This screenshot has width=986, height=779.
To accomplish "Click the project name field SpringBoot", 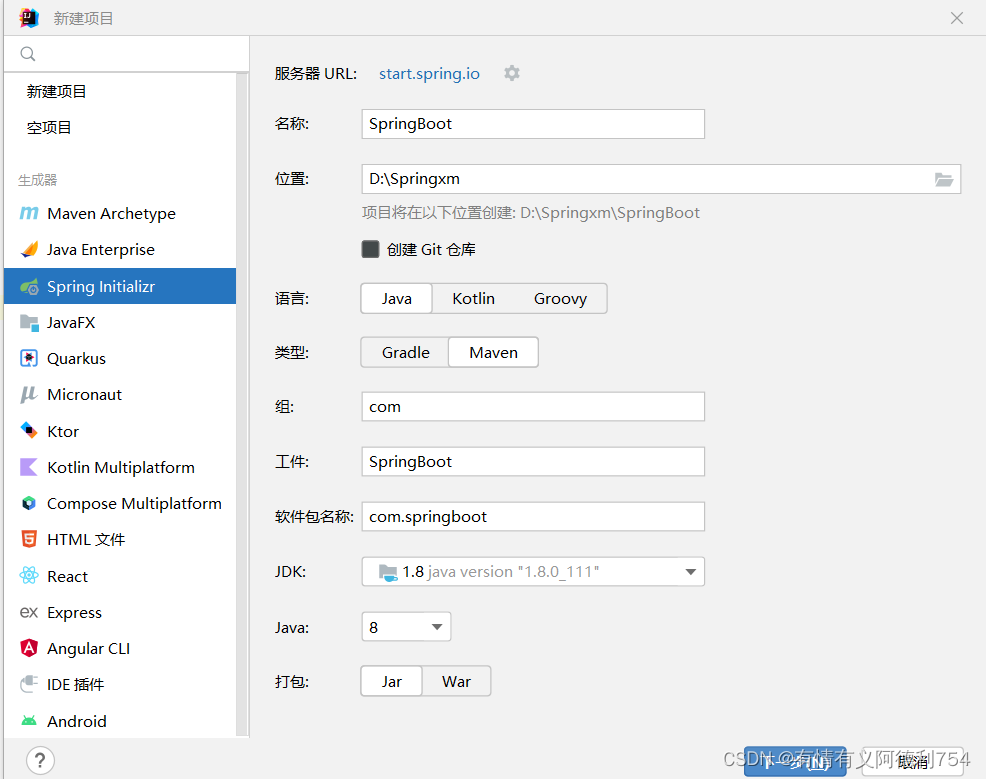I will 533,124.
